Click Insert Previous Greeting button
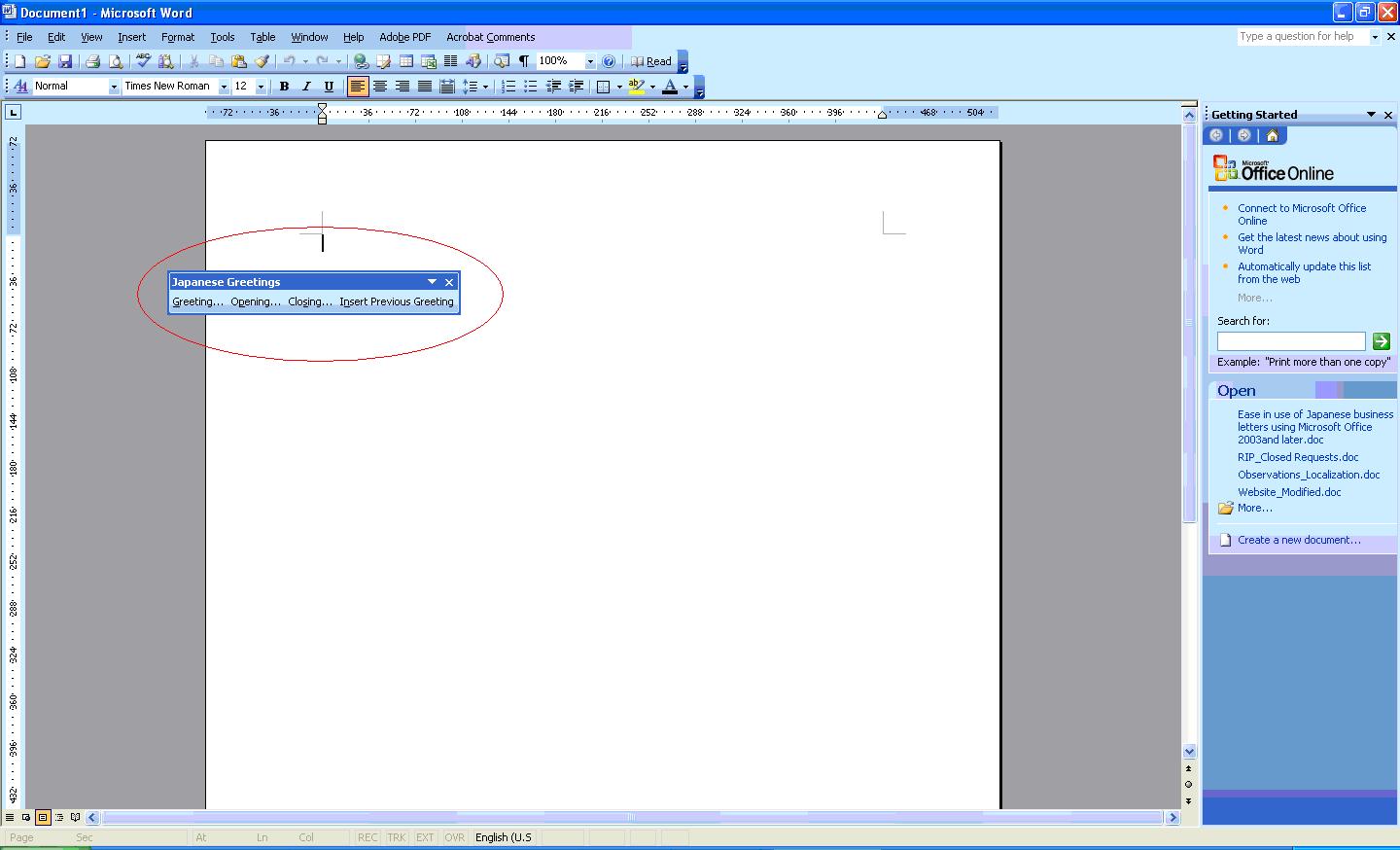Screen dimensions: 1400x850 click(x=397, y=301)
